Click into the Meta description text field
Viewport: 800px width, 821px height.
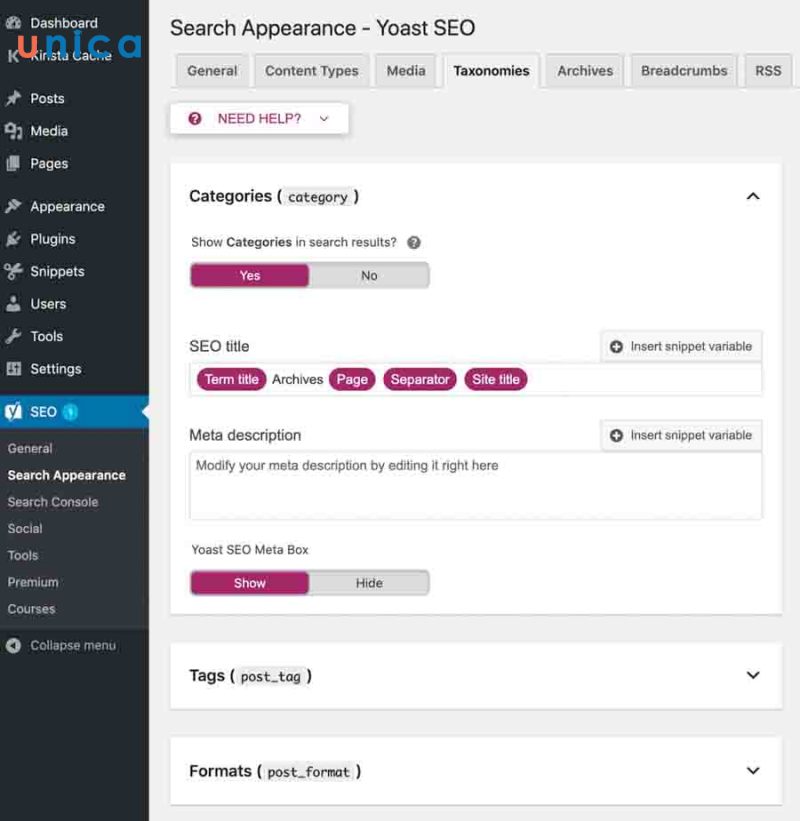coord(475,486)
